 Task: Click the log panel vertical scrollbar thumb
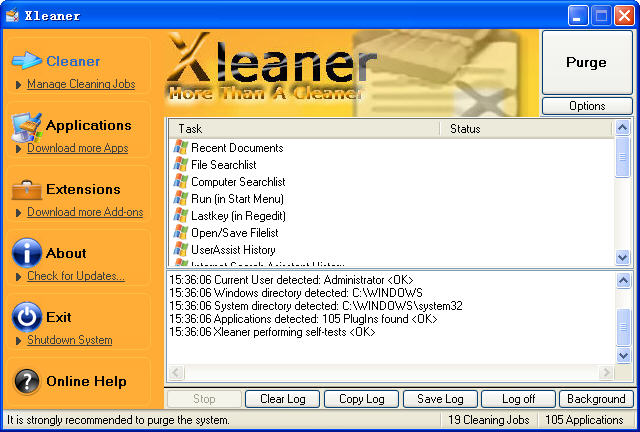coord(623,327)
